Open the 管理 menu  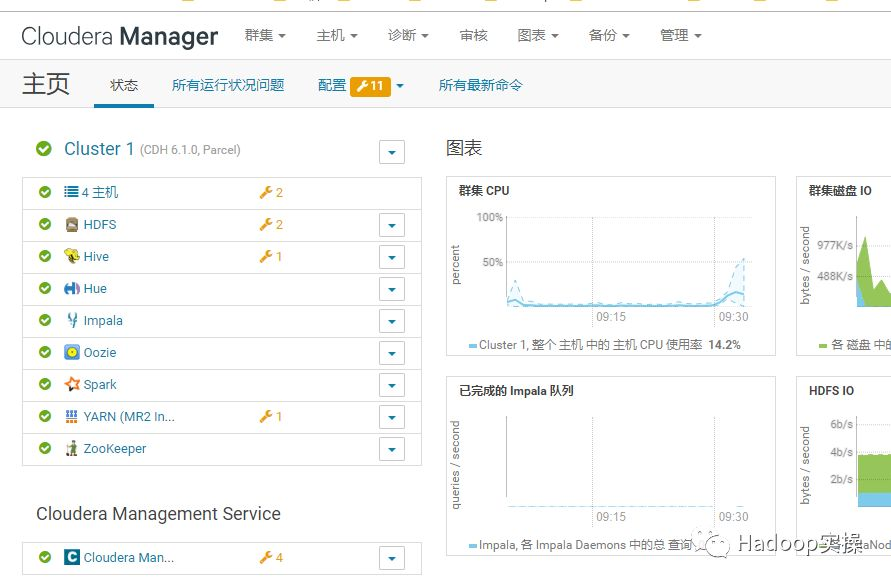[680, 35]
